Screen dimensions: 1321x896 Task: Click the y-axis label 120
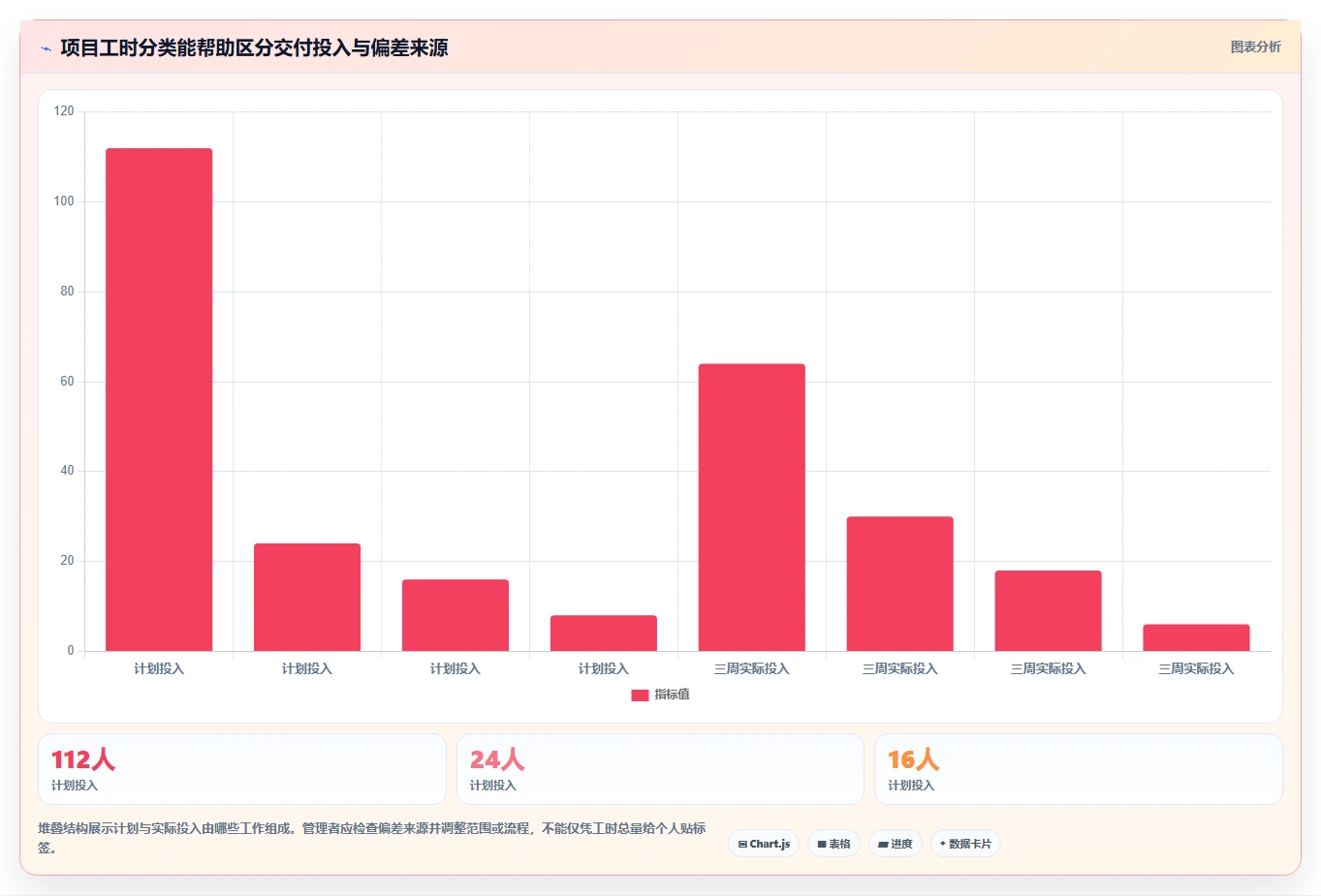64,111
